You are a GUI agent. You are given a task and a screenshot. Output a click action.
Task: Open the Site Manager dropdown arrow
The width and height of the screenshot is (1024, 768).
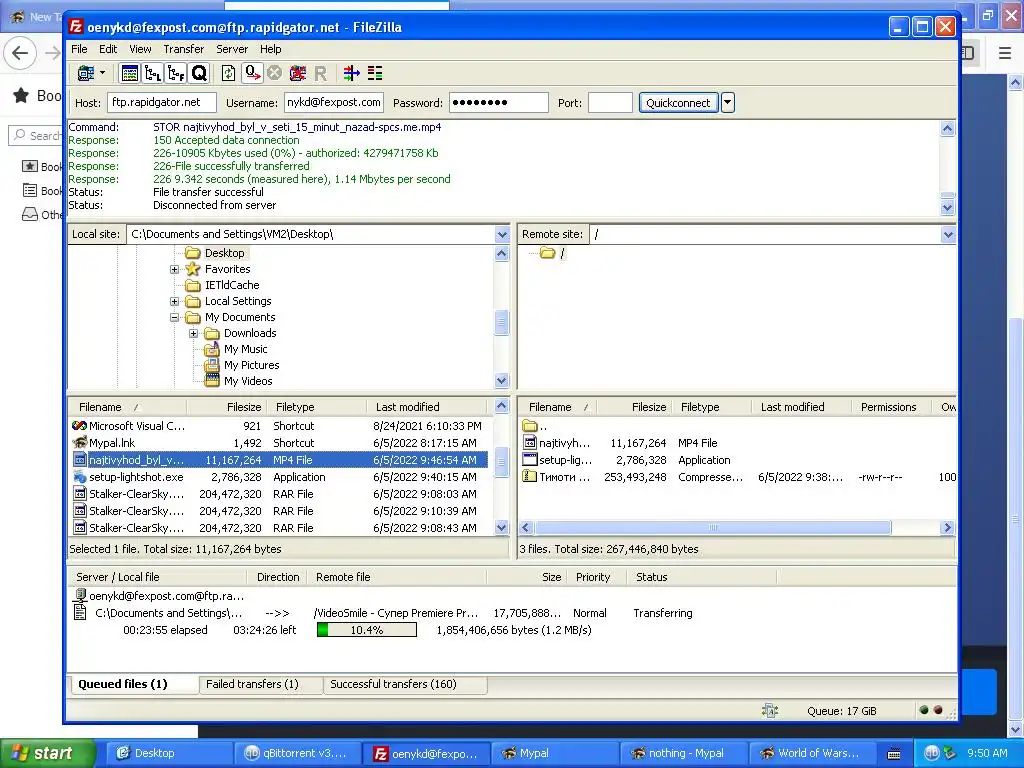103,73
